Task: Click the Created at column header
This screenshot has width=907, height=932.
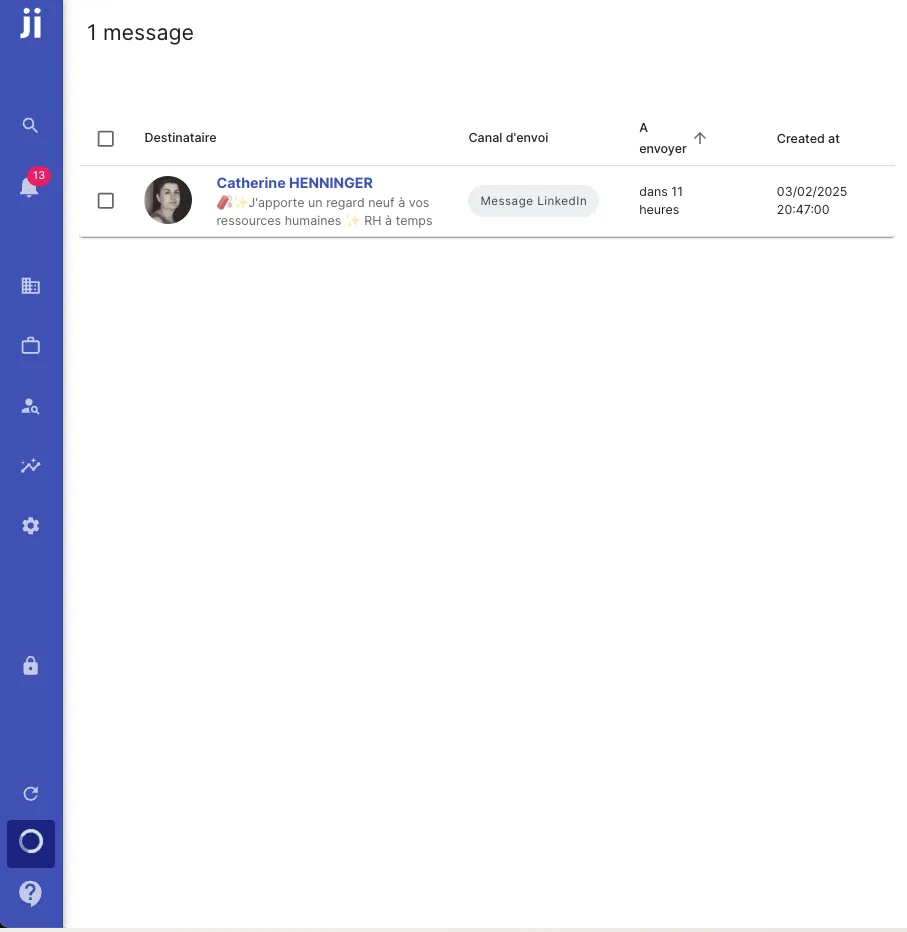Action: pyautogui.click(x=808, y=138)
